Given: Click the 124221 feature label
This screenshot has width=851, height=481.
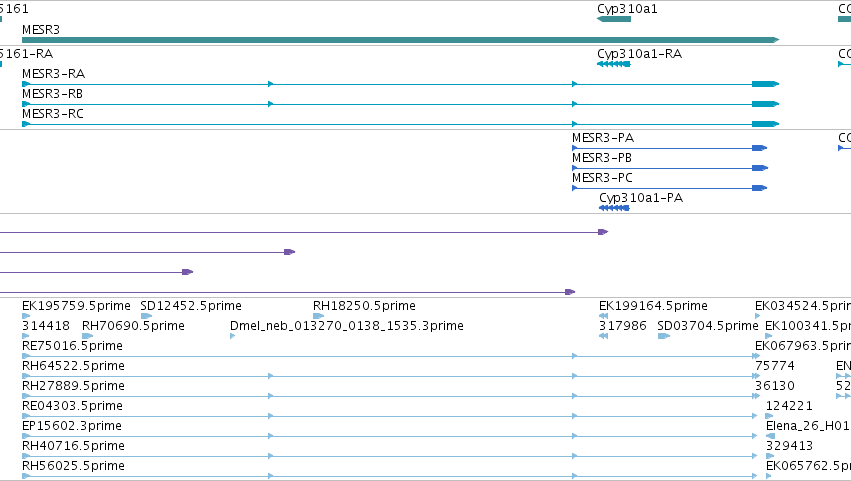Looking at the screenshot, I should pyautogui.click(x=789, y=406).
